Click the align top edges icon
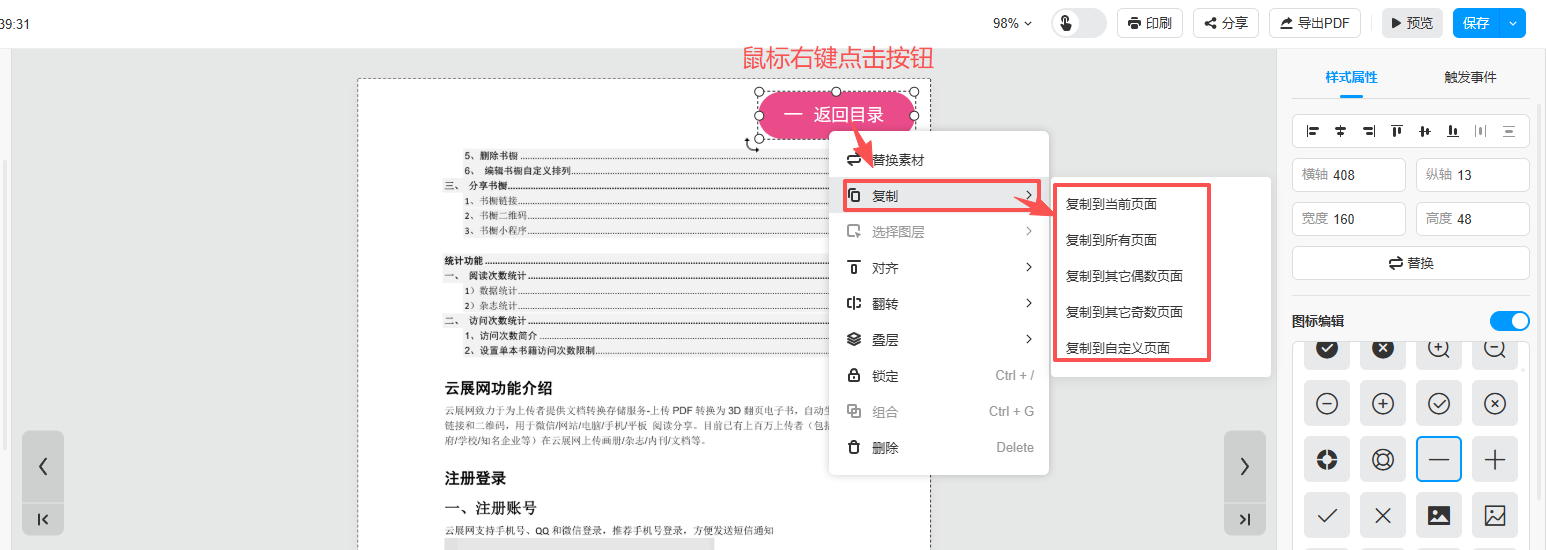 [x=1397, y=131]
